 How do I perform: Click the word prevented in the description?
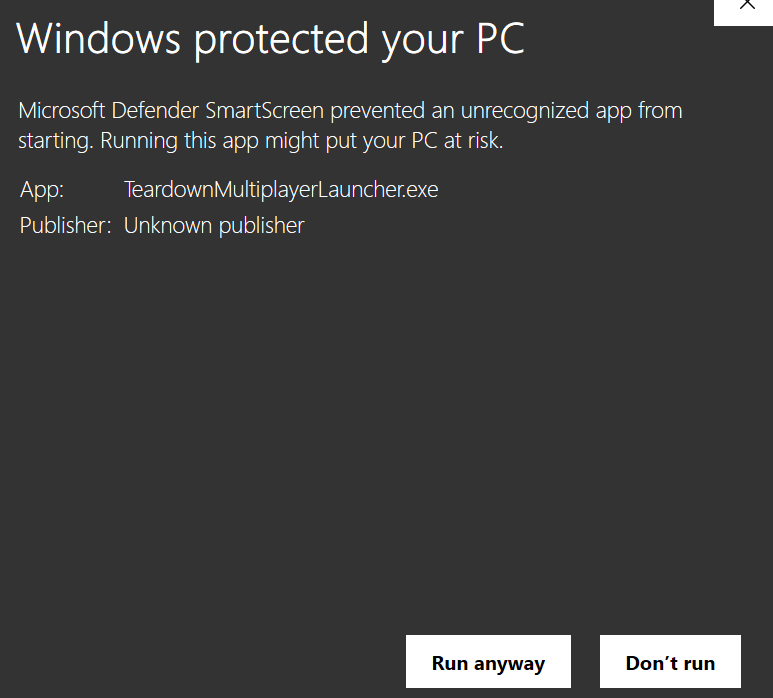[x=378, y=111]
